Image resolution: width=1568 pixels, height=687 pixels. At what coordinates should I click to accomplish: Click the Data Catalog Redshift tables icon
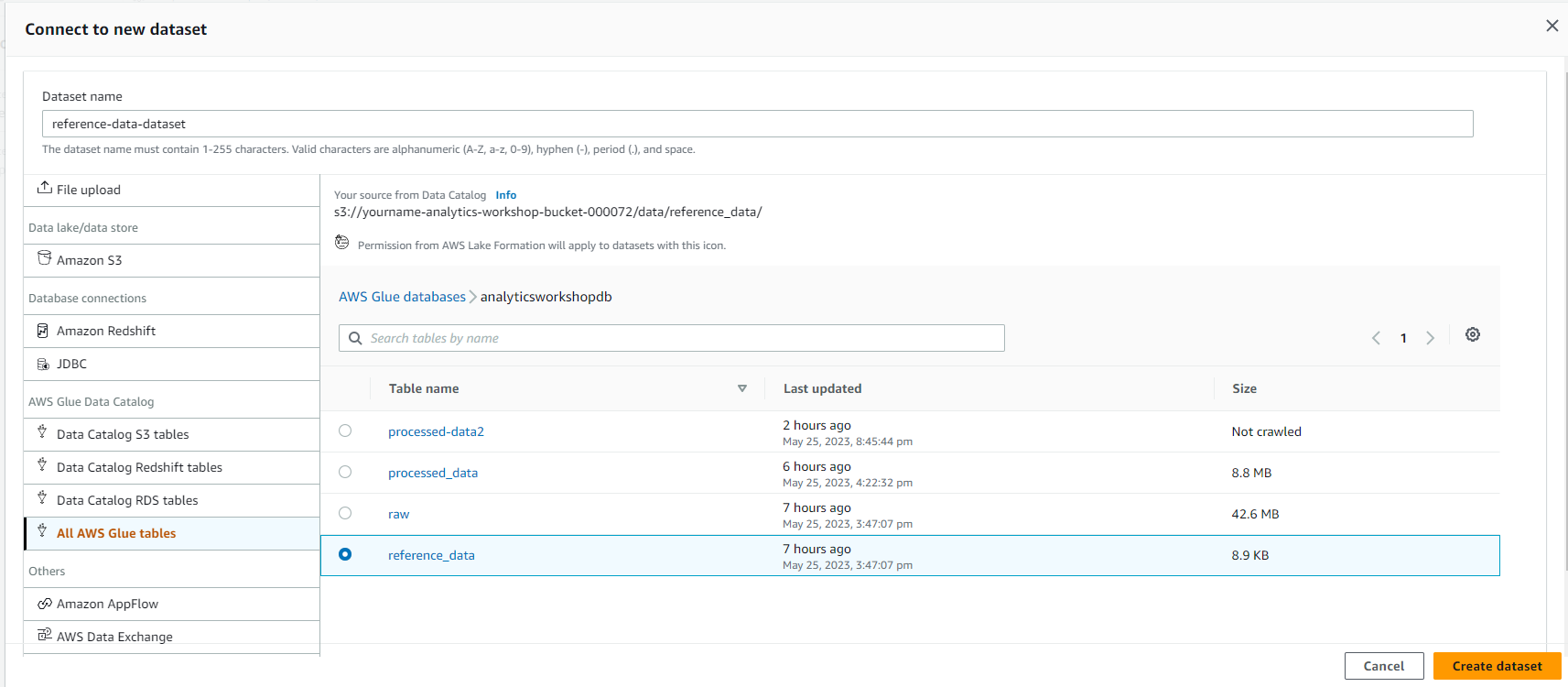pos(42,464)
